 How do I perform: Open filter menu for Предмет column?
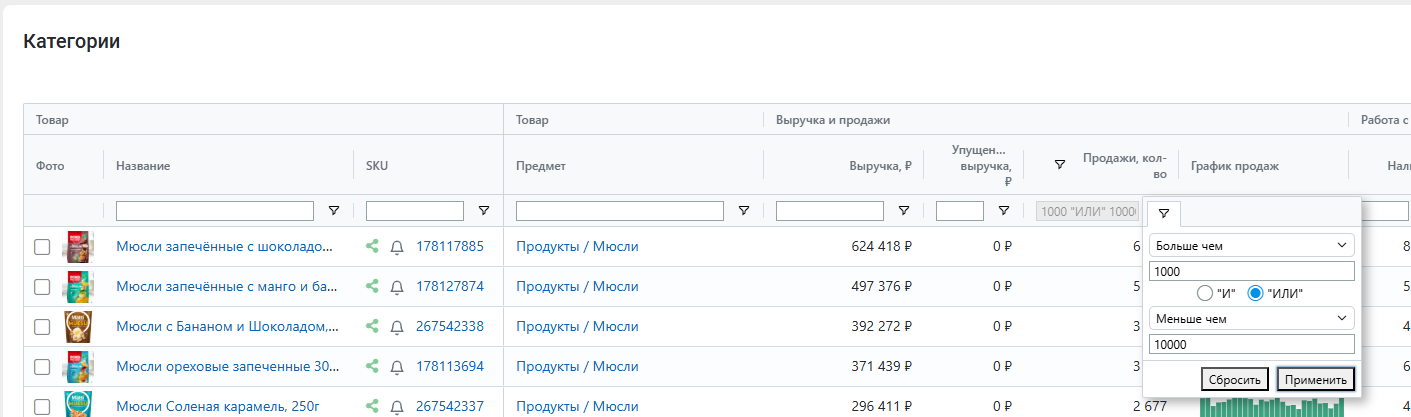coord(744,211)
